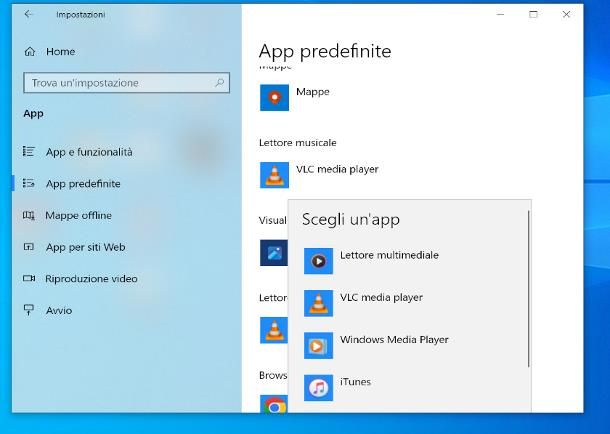610x434 pixels.
Task: Go back using the Impostazioni back arrow
Action: pos(28,14)
